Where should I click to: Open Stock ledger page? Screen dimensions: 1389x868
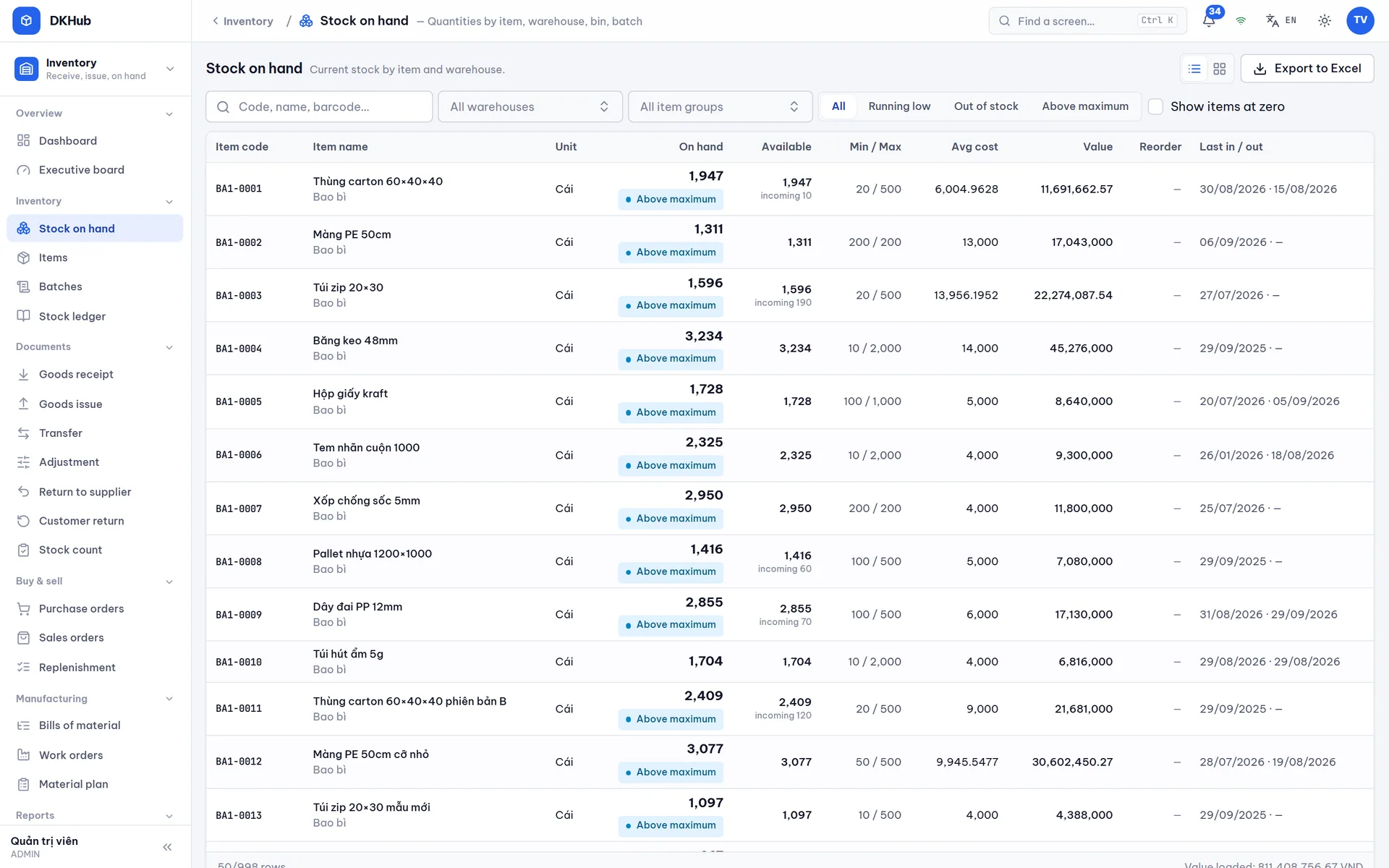(95, 316)
